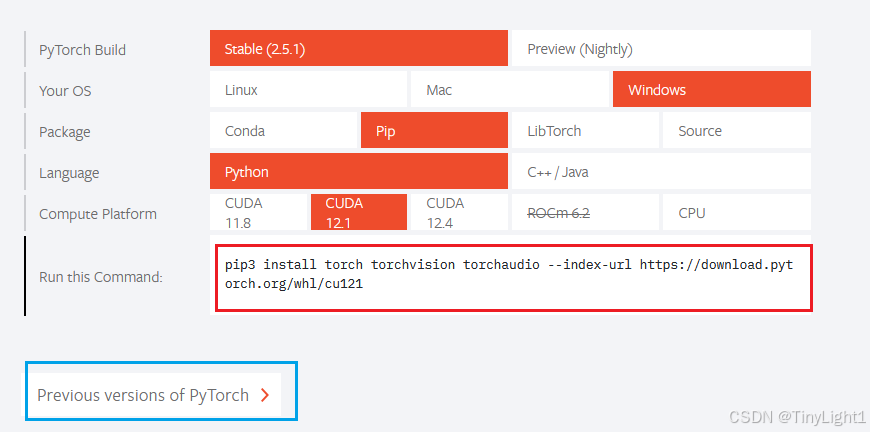The image size is (870, 432).
Task: Select CUDA 11.8 compute platform
Action: pos(258,212)
